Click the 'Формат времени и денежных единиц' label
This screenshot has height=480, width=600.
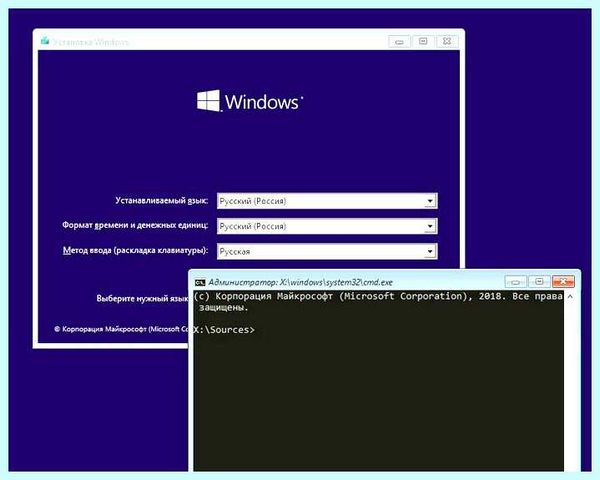135,225
